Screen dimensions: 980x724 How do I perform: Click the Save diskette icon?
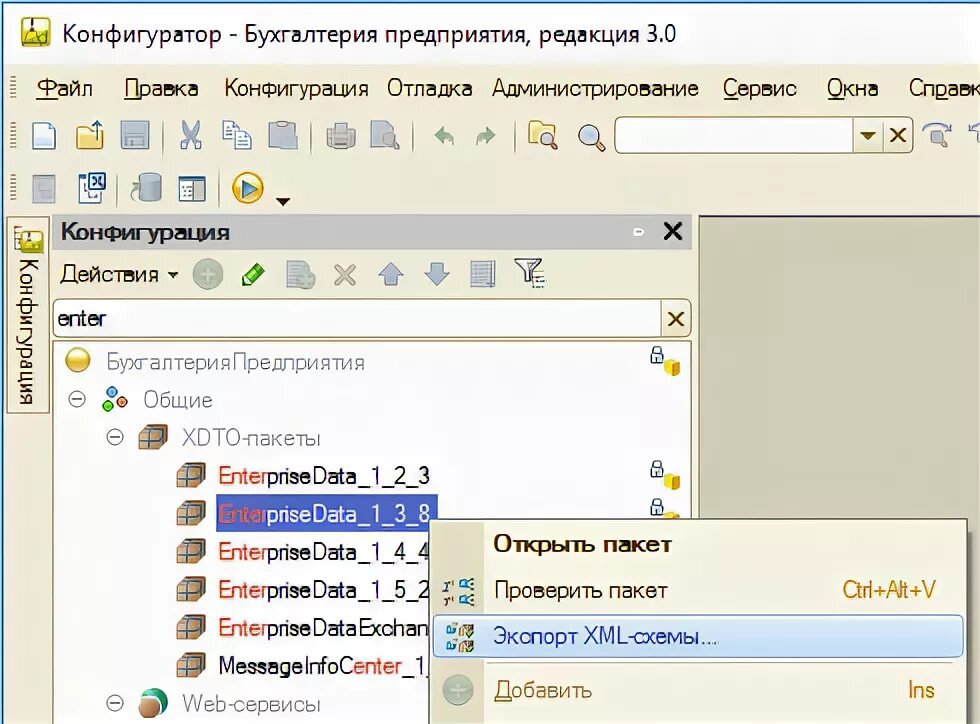pos(135,136)
